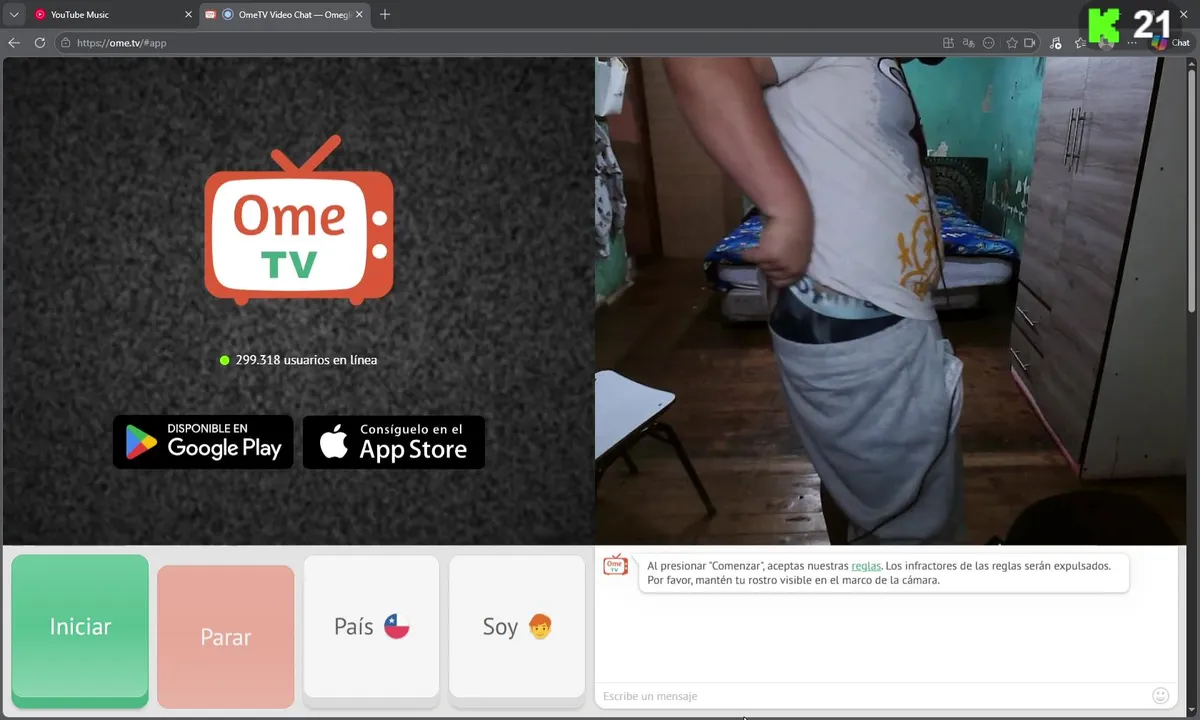The image size is (1200, 720).
Task: Click the red Parar button
Action: click(x=226, y=637)
